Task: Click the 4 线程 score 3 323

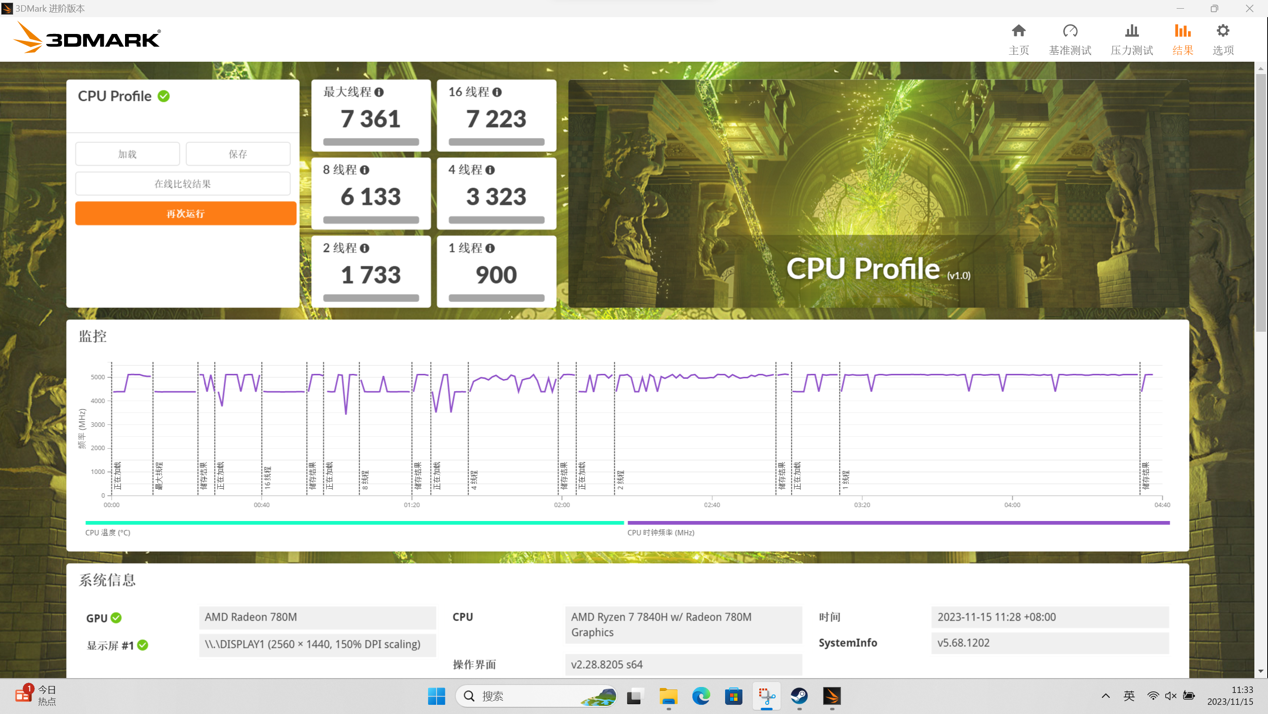Action: (496, 197)
